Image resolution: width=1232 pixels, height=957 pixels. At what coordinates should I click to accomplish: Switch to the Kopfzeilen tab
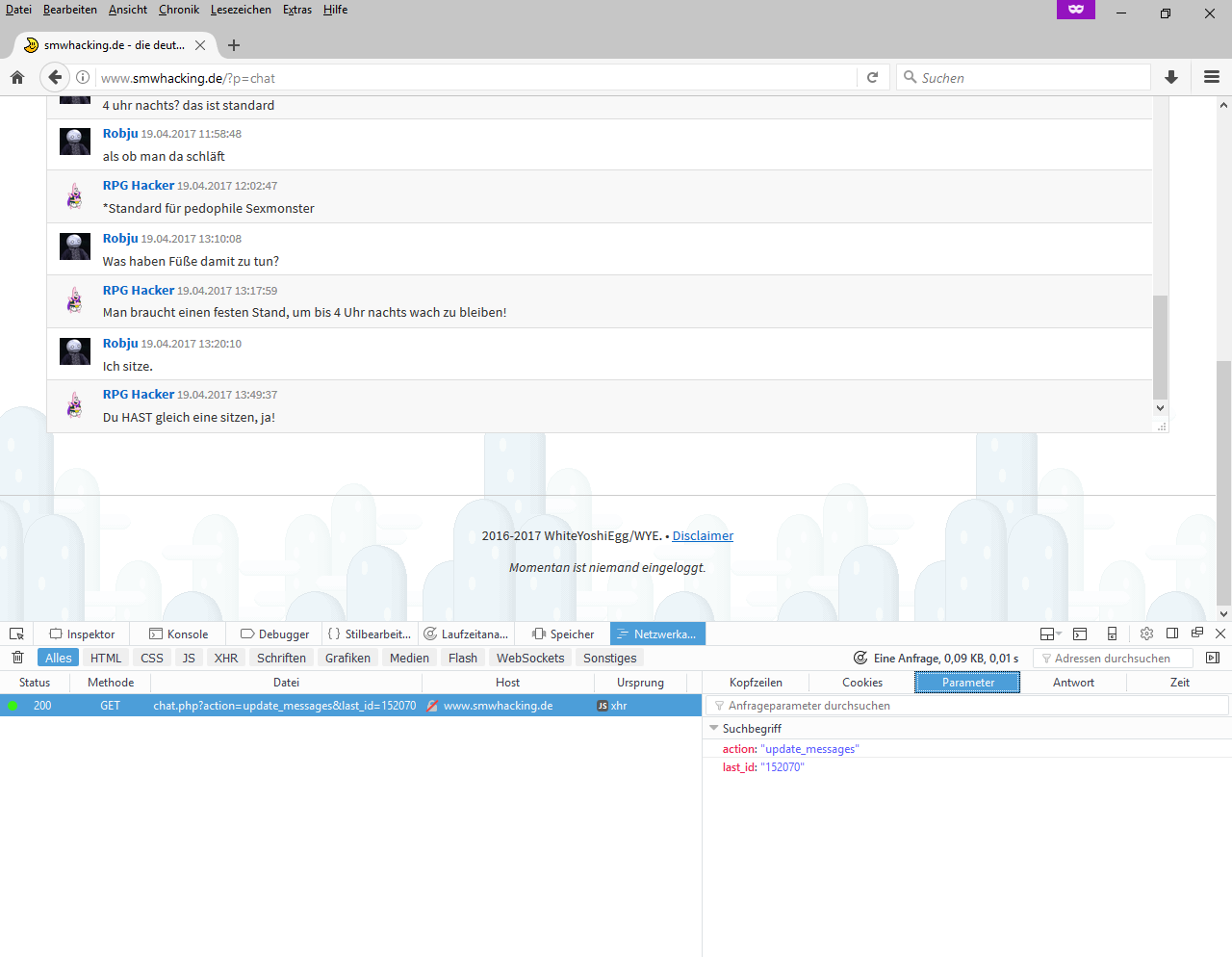point(756,683)
